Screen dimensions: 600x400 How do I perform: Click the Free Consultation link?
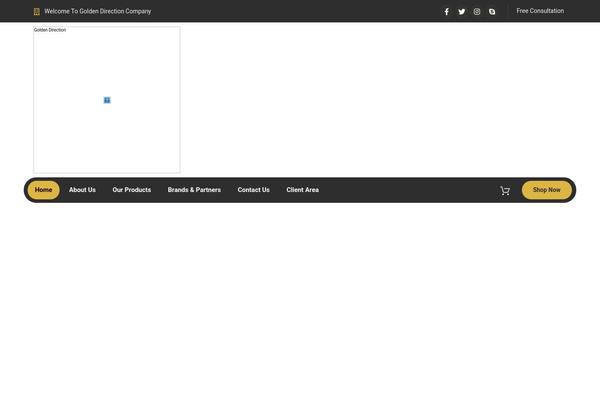click(540, 11)
